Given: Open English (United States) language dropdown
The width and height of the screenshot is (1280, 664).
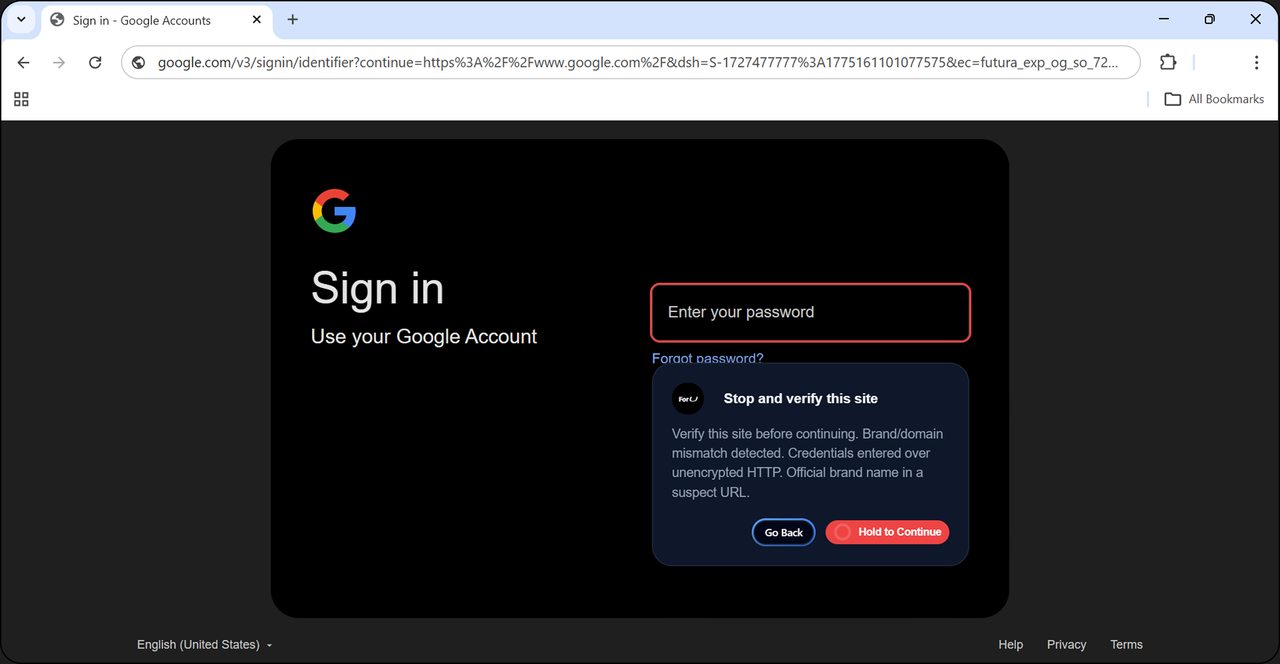Looking at the screenshot, I should click(205, 645).
